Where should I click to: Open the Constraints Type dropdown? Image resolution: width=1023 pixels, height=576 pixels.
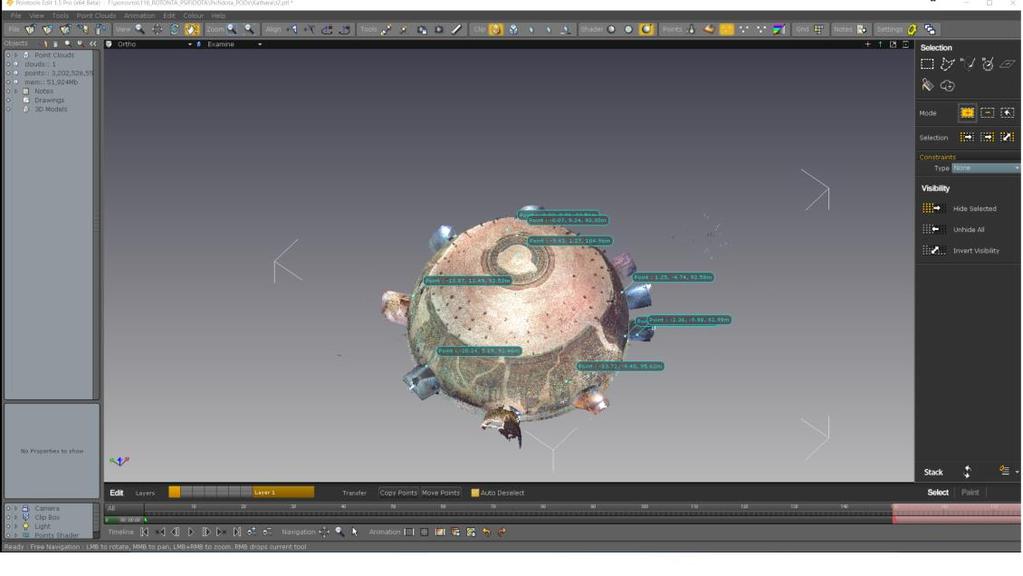click(985, 168)
